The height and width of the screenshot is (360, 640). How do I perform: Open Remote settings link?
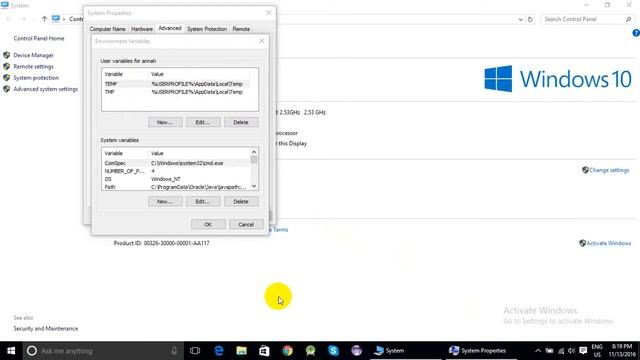point(33,67)
